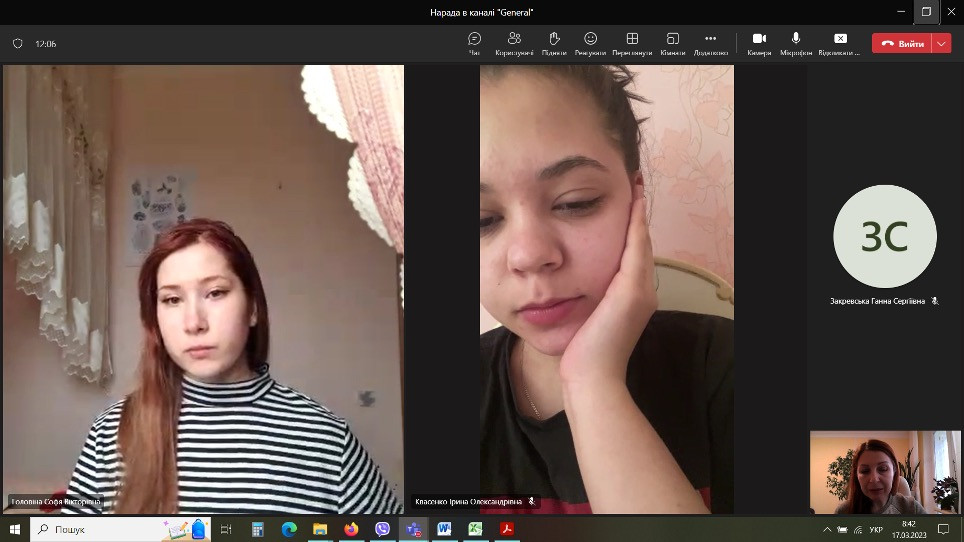The height and width of the screenshot is (542, 964).
Task: Mute or unmute the Microphone
Action: coord(796,43)
